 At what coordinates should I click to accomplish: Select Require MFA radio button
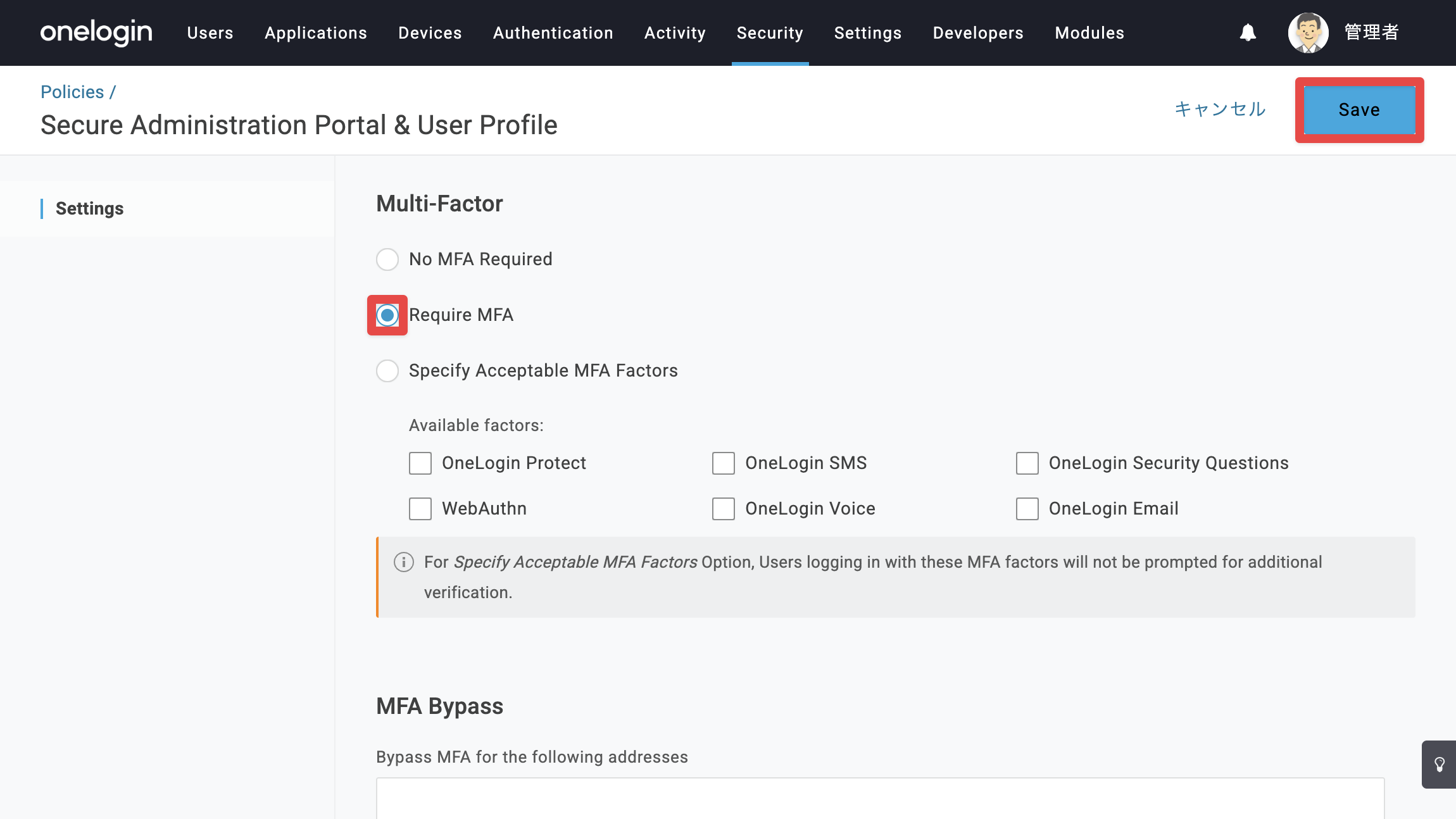point(387,315)
